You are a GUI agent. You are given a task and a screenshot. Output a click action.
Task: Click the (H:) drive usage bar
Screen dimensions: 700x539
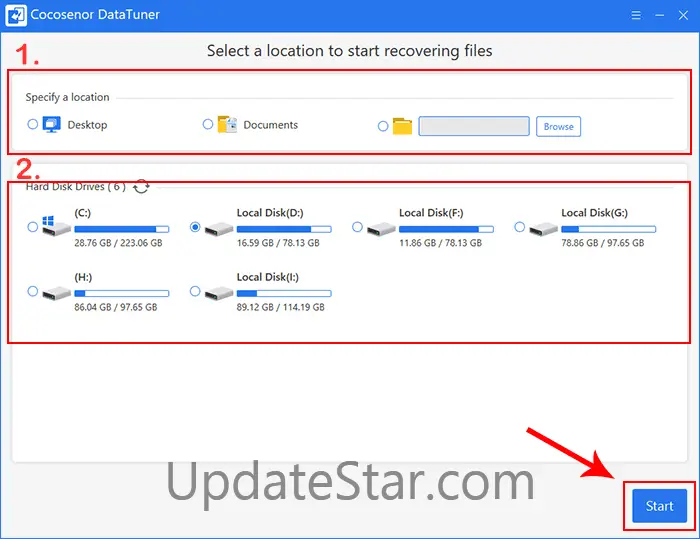[122, 293]
